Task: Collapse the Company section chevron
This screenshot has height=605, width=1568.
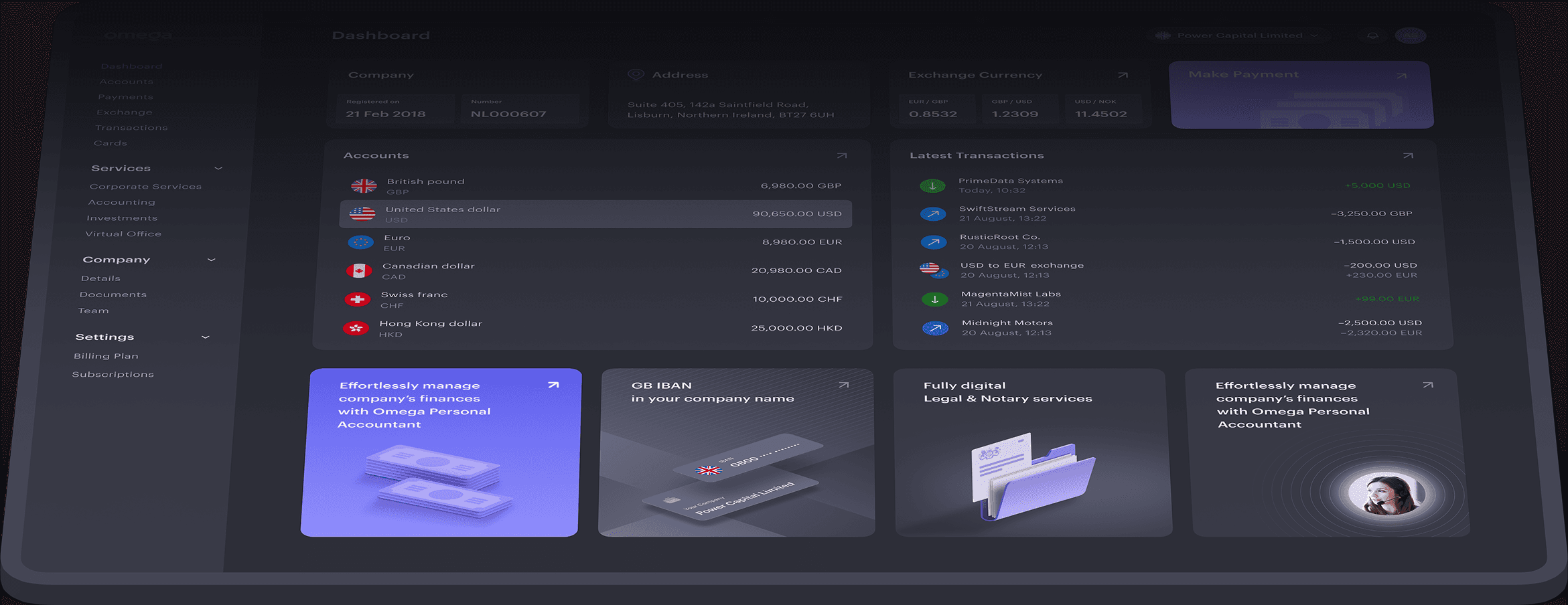Action: pos(212,260)
